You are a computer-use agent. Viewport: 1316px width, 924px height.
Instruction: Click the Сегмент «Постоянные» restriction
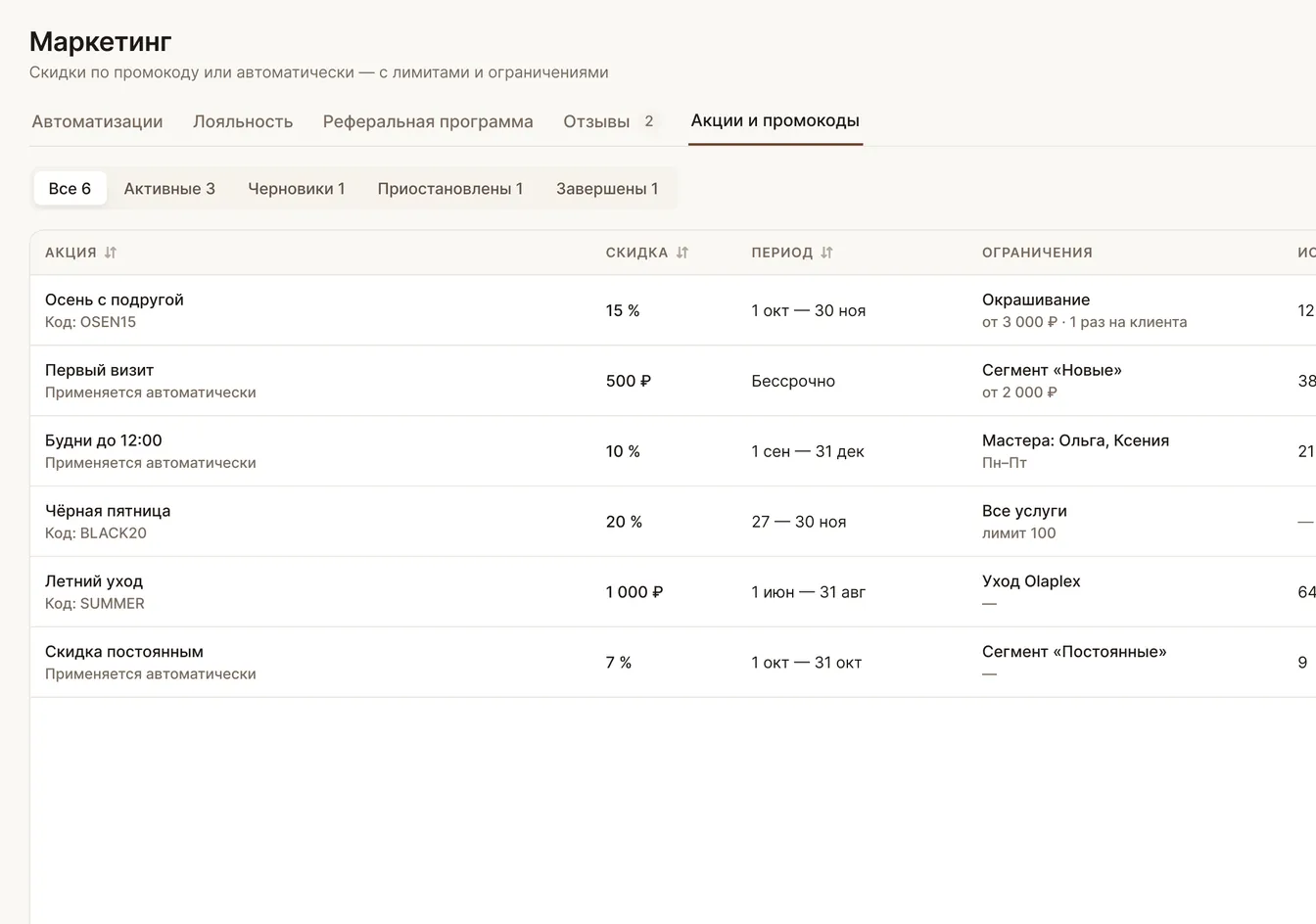[x=1074, y=652]
